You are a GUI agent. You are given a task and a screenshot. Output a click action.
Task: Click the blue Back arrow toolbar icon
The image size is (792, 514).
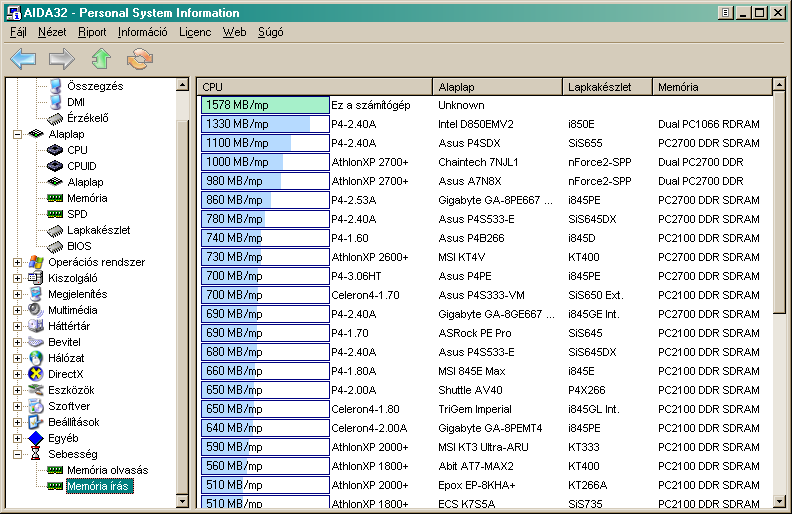click(23, 59)
